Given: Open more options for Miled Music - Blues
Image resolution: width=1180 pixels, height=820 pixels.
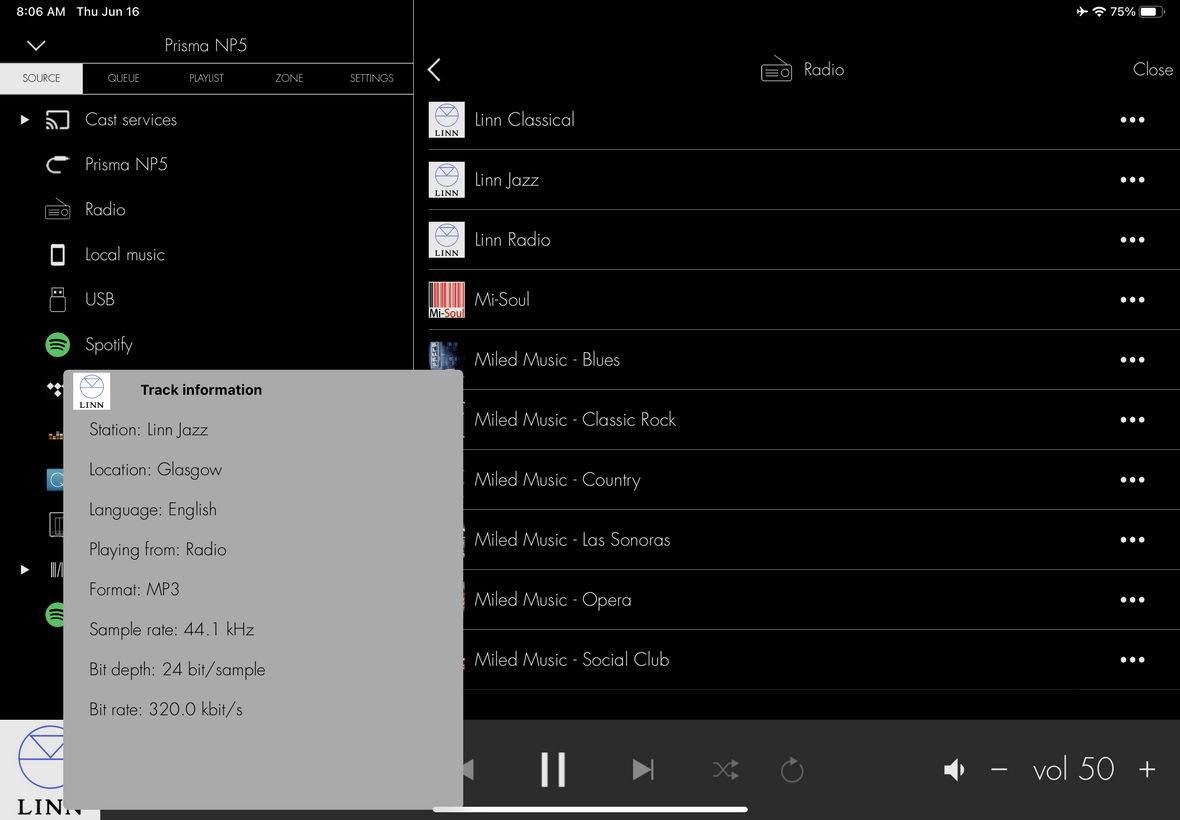Looking at the screenshot, I should coord(1132,360).
